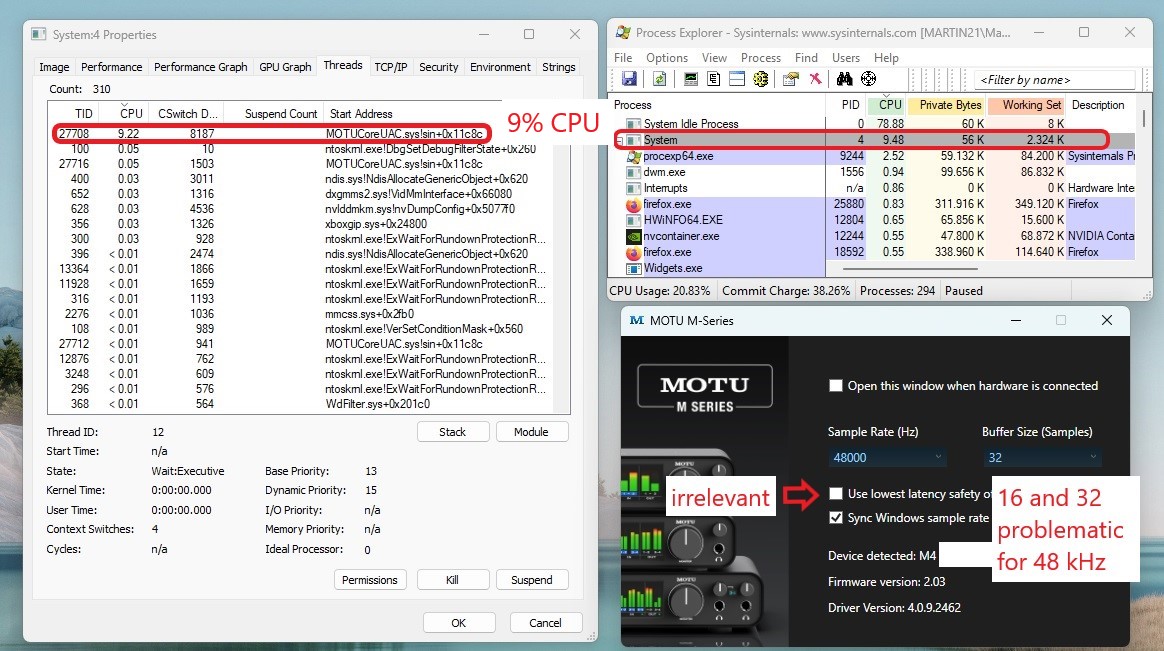Sort by Private Bytes column header

pyautogui.click(x=946, y=105)
